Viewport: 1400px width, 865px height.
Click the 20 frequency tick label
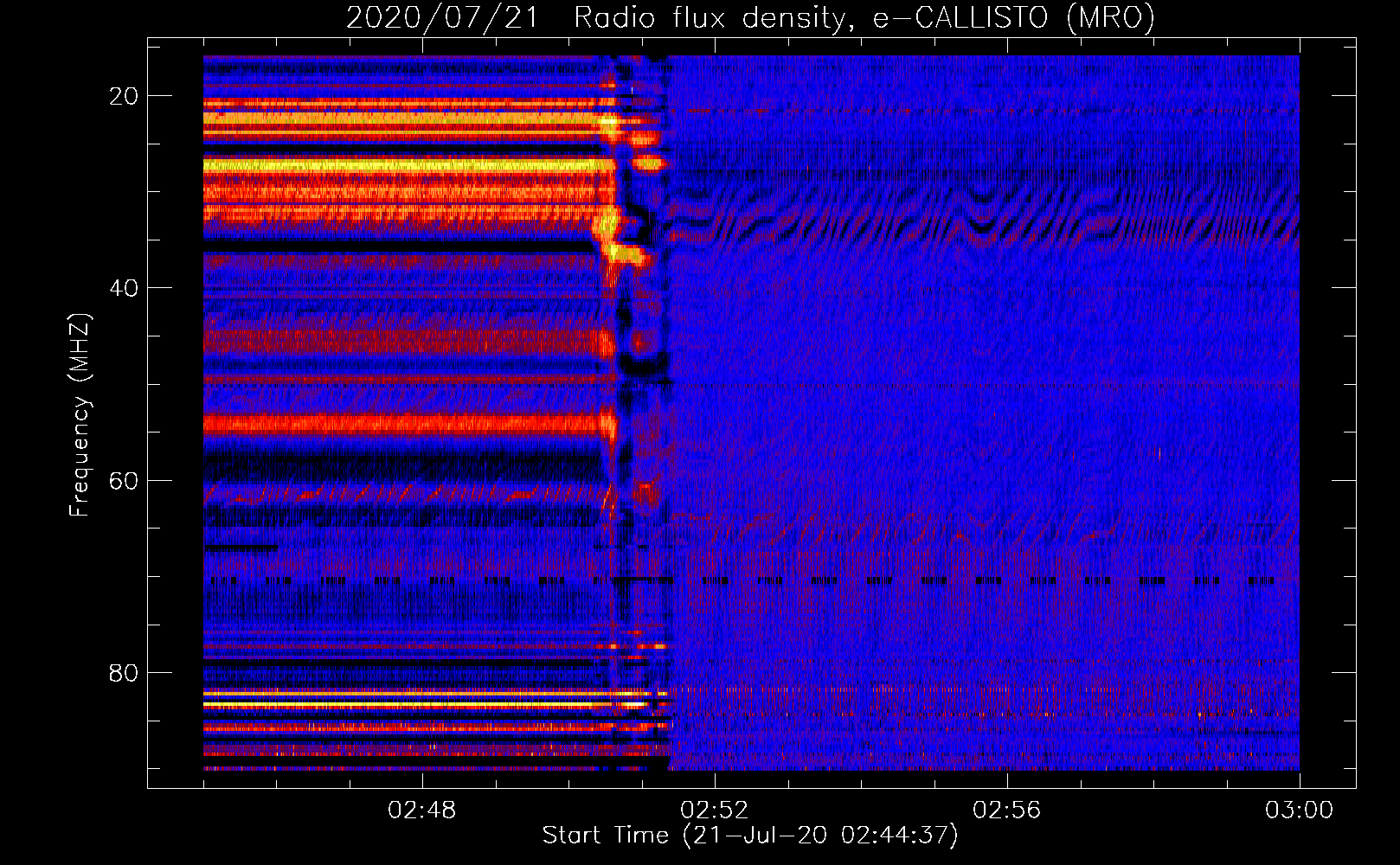tap(124, 96)
